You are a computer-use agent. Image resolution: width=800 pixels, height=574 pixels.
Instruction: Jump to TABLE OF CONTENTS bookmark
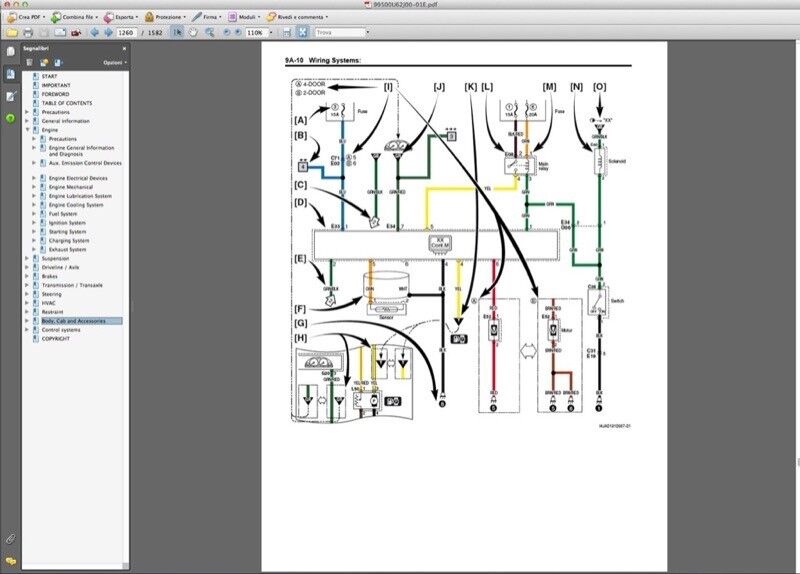(67, 103)
